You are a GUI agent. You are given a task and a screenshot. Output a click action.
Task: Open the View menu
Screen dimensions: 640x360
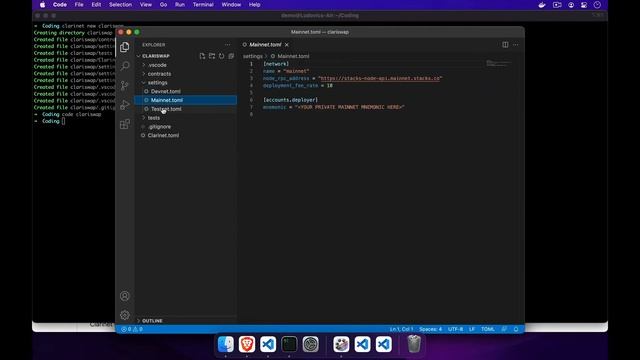tap(146, 5)
